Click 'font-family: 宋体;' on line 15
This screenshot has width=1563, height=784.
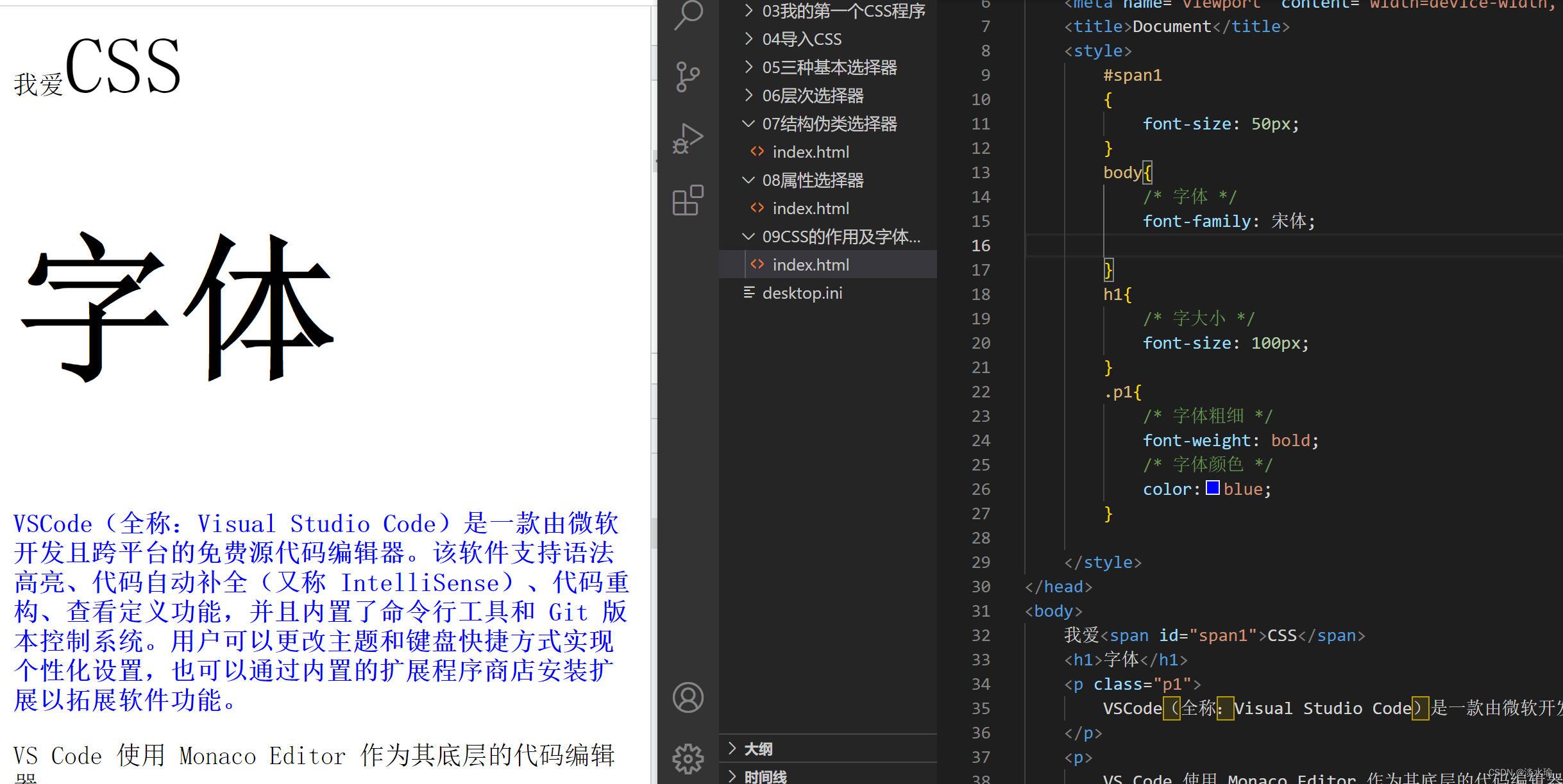(x=1229, y=221)
